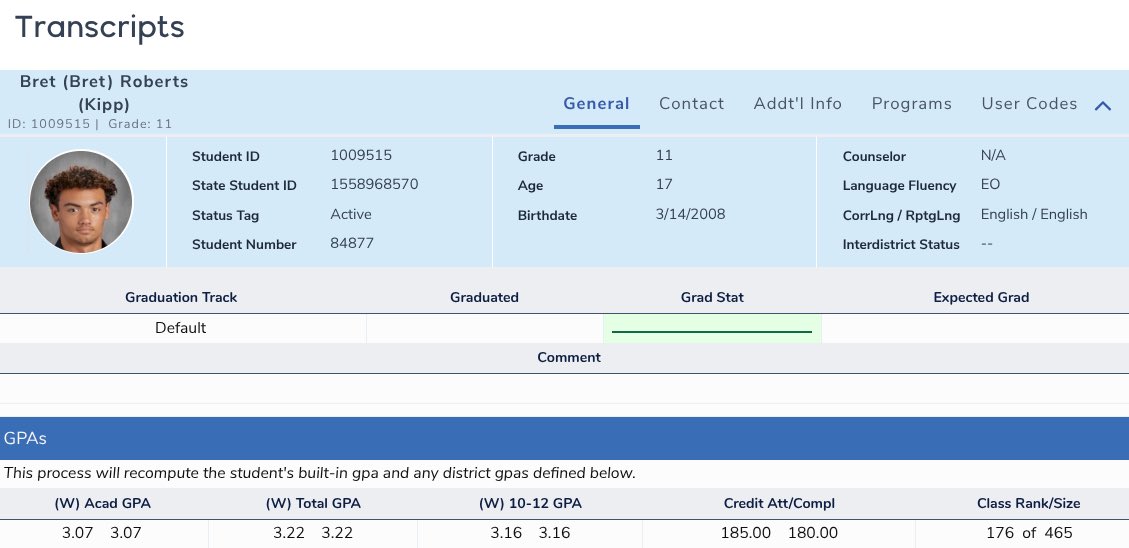Select Student Number 84877

[352, 243]
